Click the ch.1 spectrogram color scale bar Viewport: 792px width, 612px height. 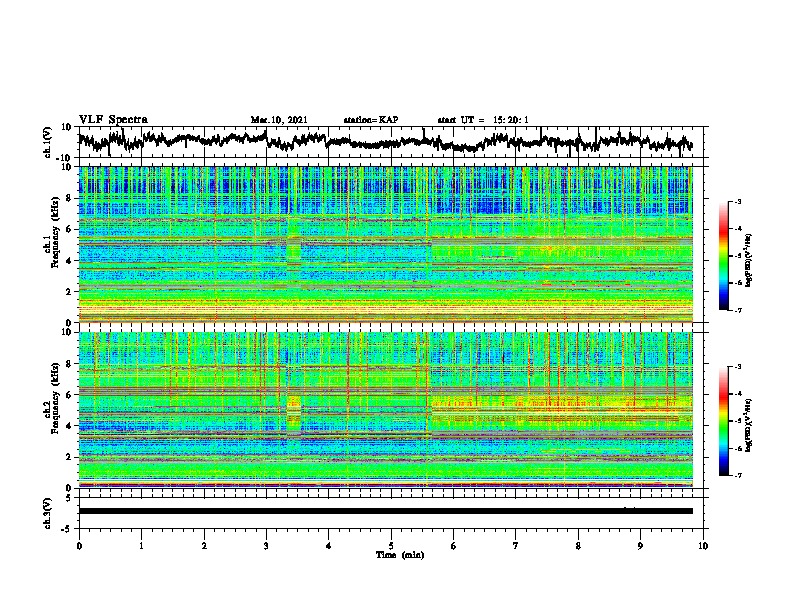[723, 256]
